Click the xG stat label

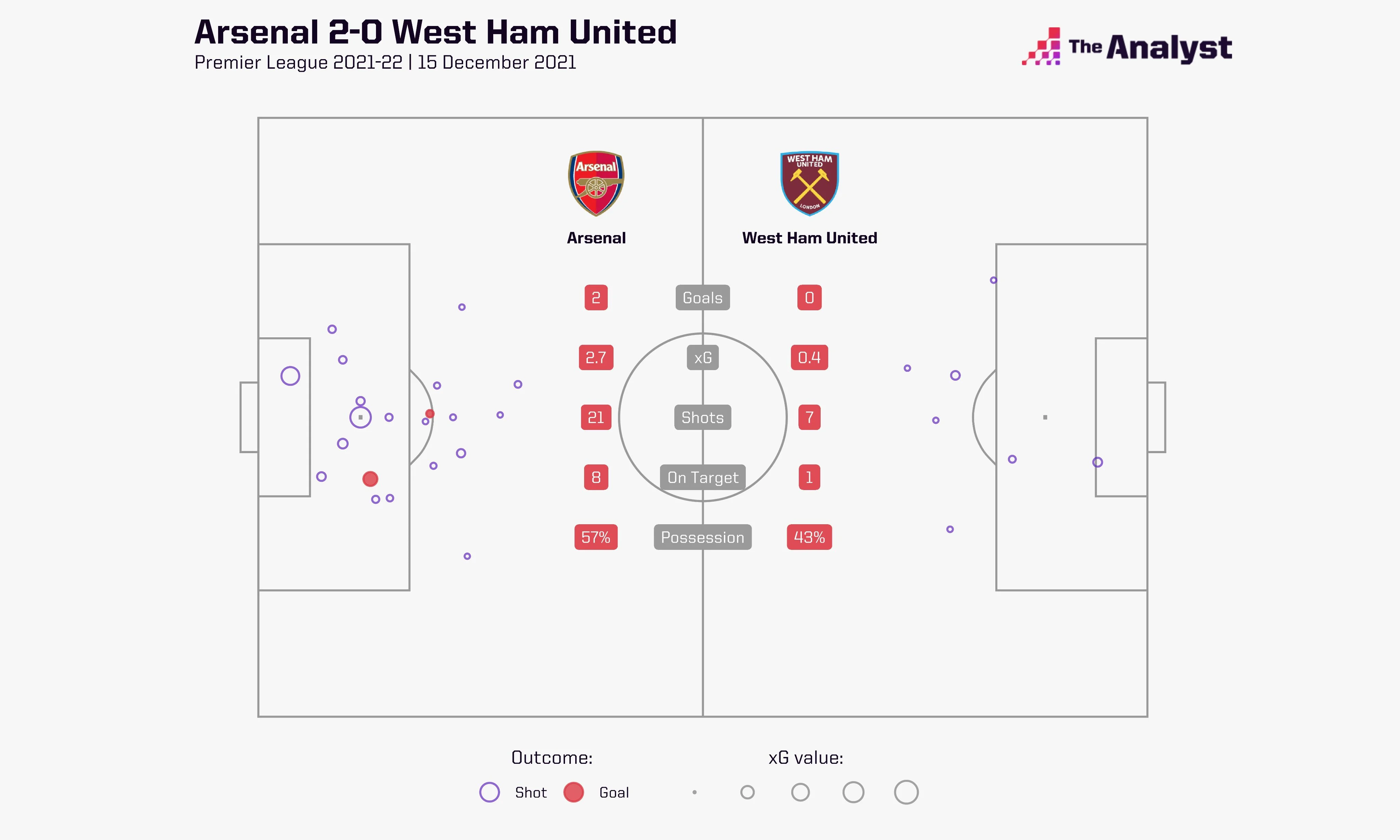tap(702, 358)
